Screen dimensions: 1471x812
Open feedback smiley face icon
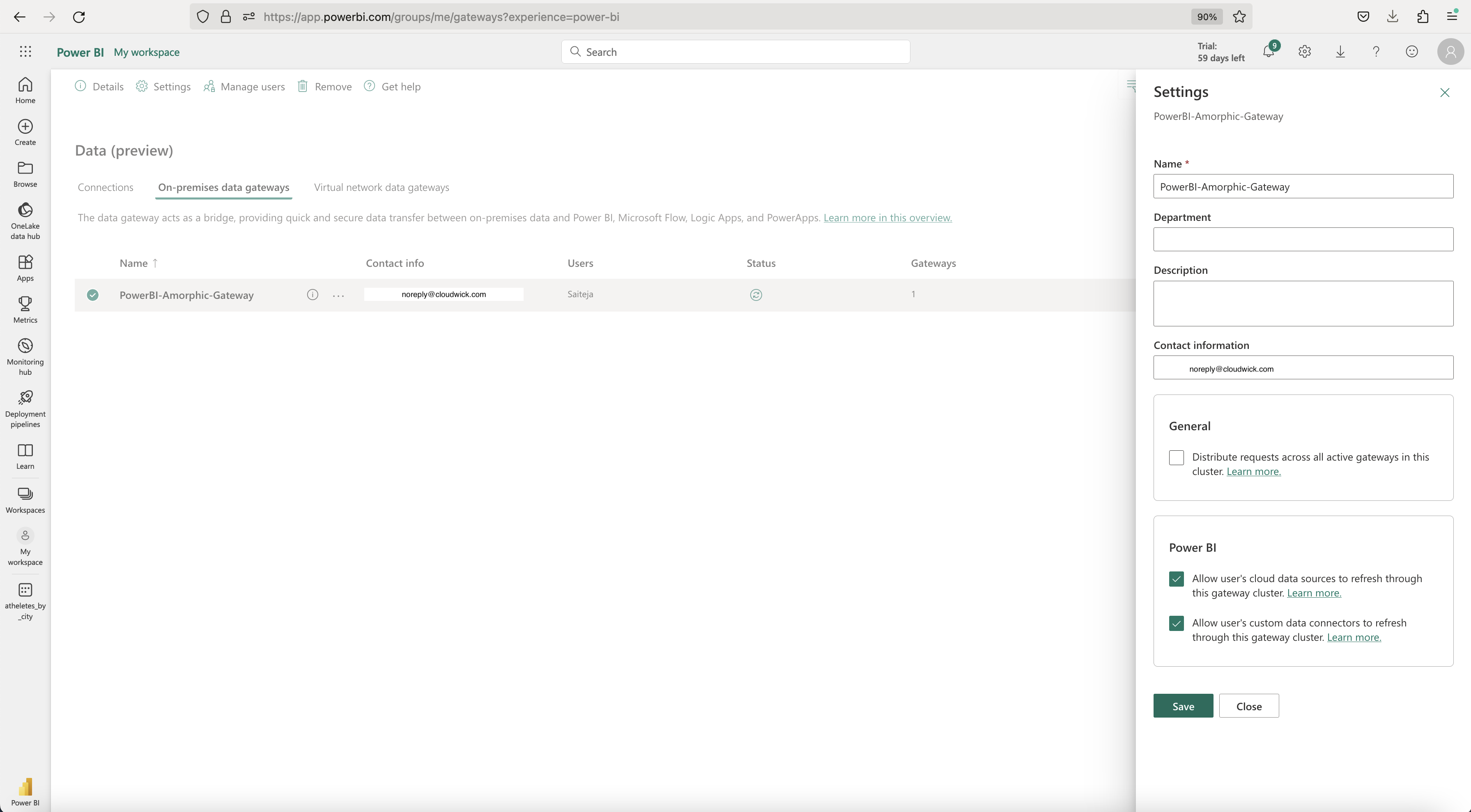pyautogui.click(x=1411, y=51)
